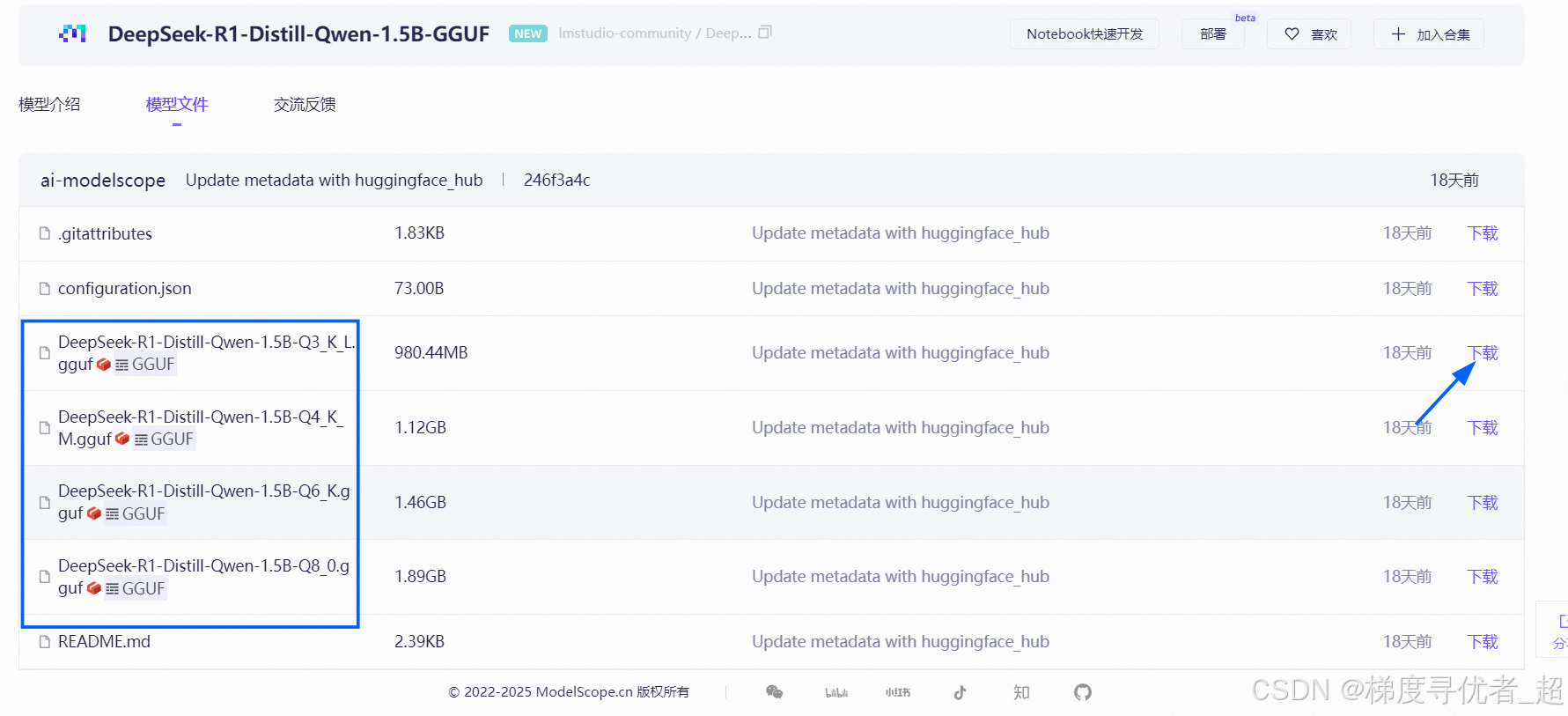Open the lmstudio-community / Deep... breadcrumb link
Image resolution: width=1568 pixels, height=716 pixels.
655,33
